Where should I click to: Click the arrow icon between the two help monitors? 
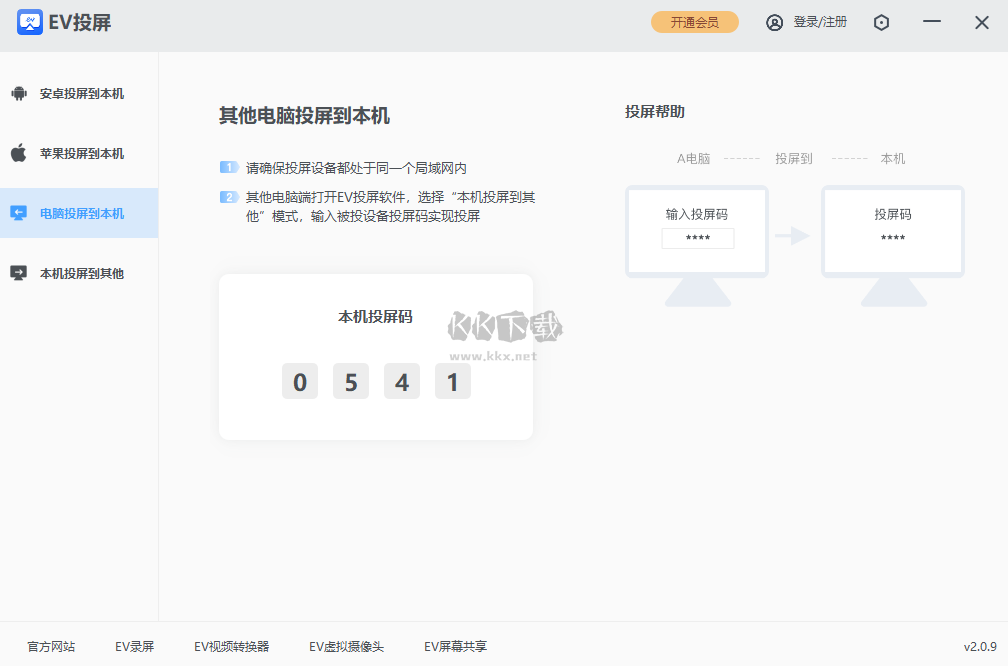(795, 237)
